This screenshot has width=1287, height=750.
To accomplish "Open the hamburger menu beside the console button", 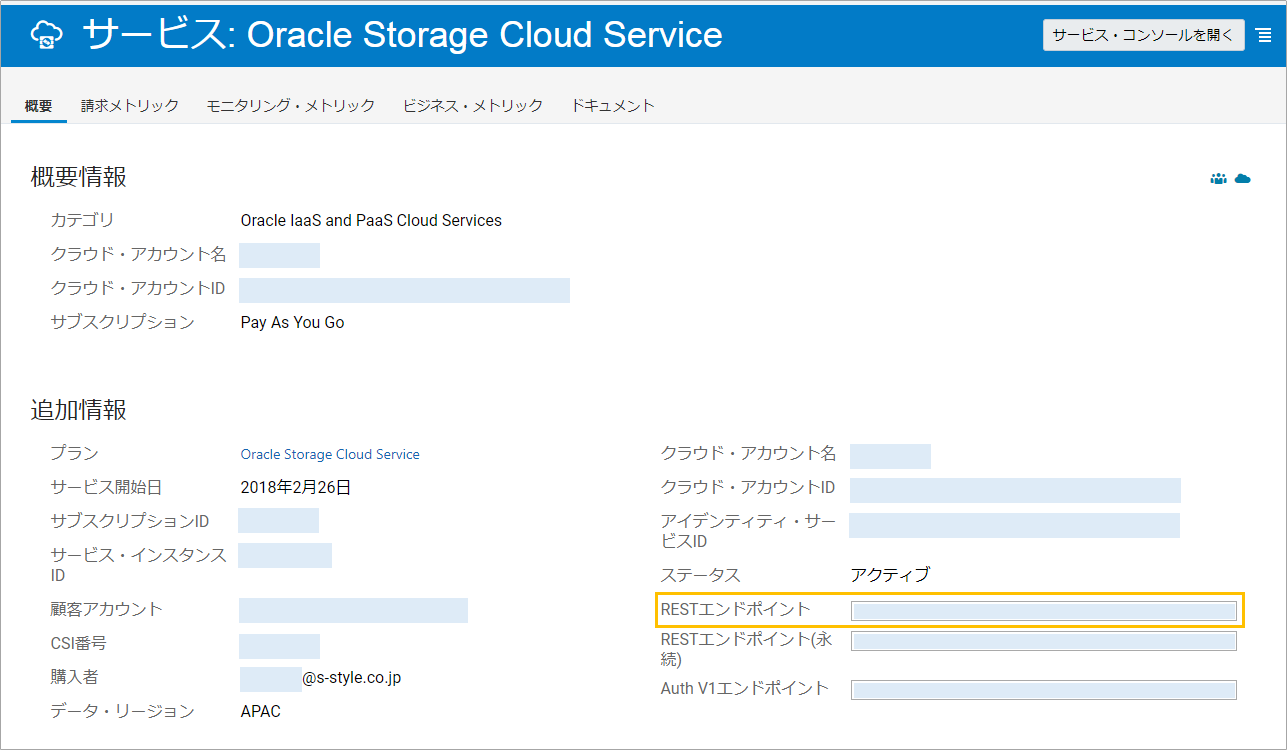I will coord(1264,35).
